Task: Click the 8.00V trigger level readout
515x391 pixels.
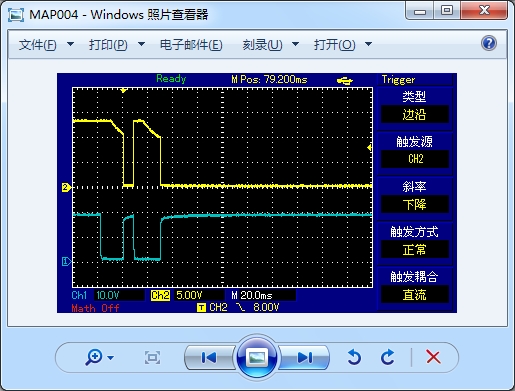Action: (266, 307)
